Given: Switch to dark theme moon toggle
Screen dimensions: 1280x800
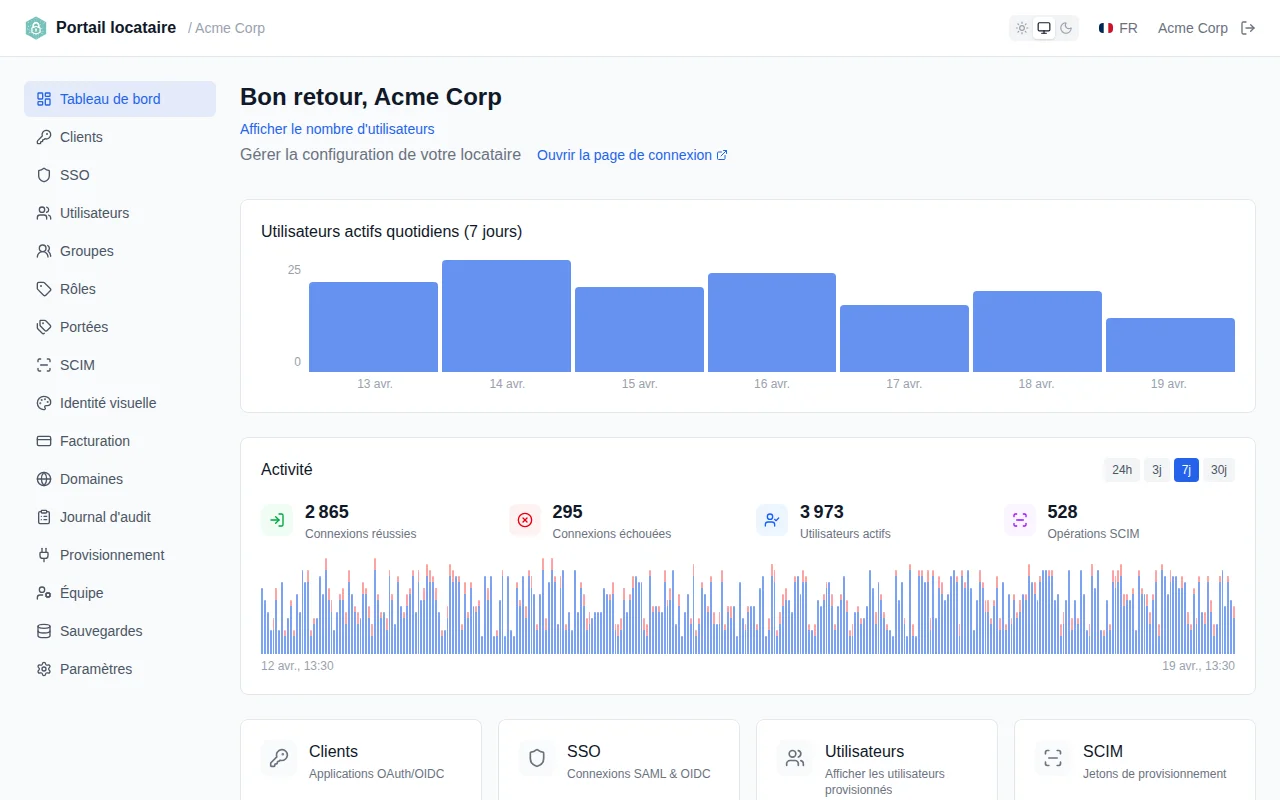Looking at the screenshot, I should (1066, 28).
